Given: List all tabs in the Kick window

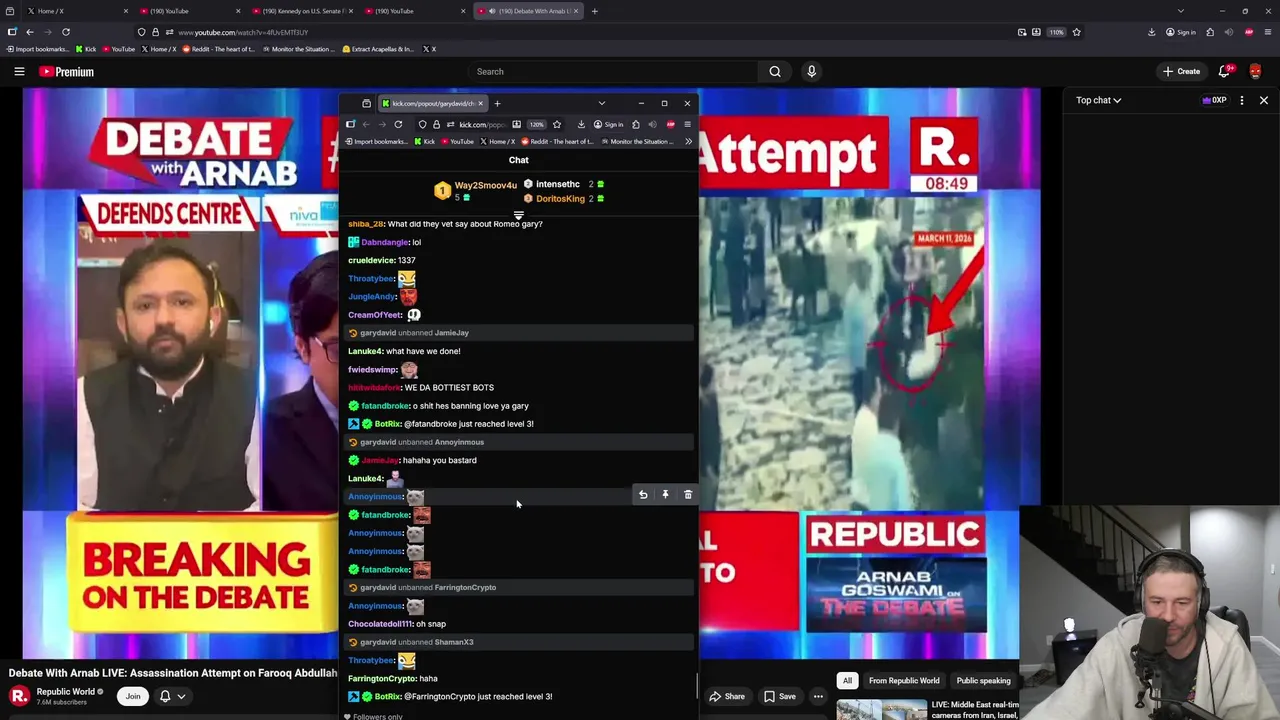Looking at the screenshot, I should click(x=601, y=103).
